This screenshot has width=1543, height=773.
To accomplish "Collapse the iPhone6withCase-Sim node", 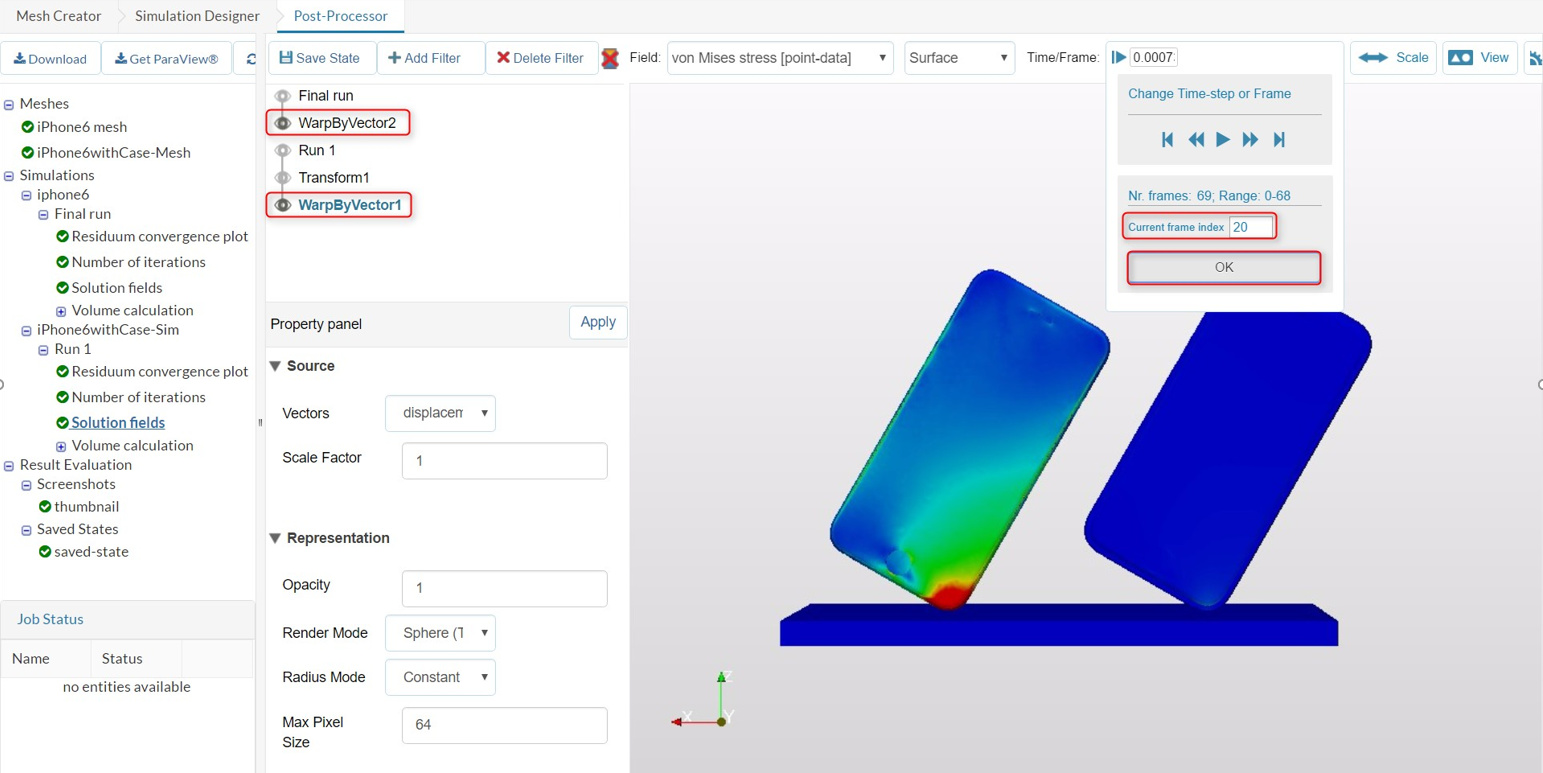I will (27, 330).
